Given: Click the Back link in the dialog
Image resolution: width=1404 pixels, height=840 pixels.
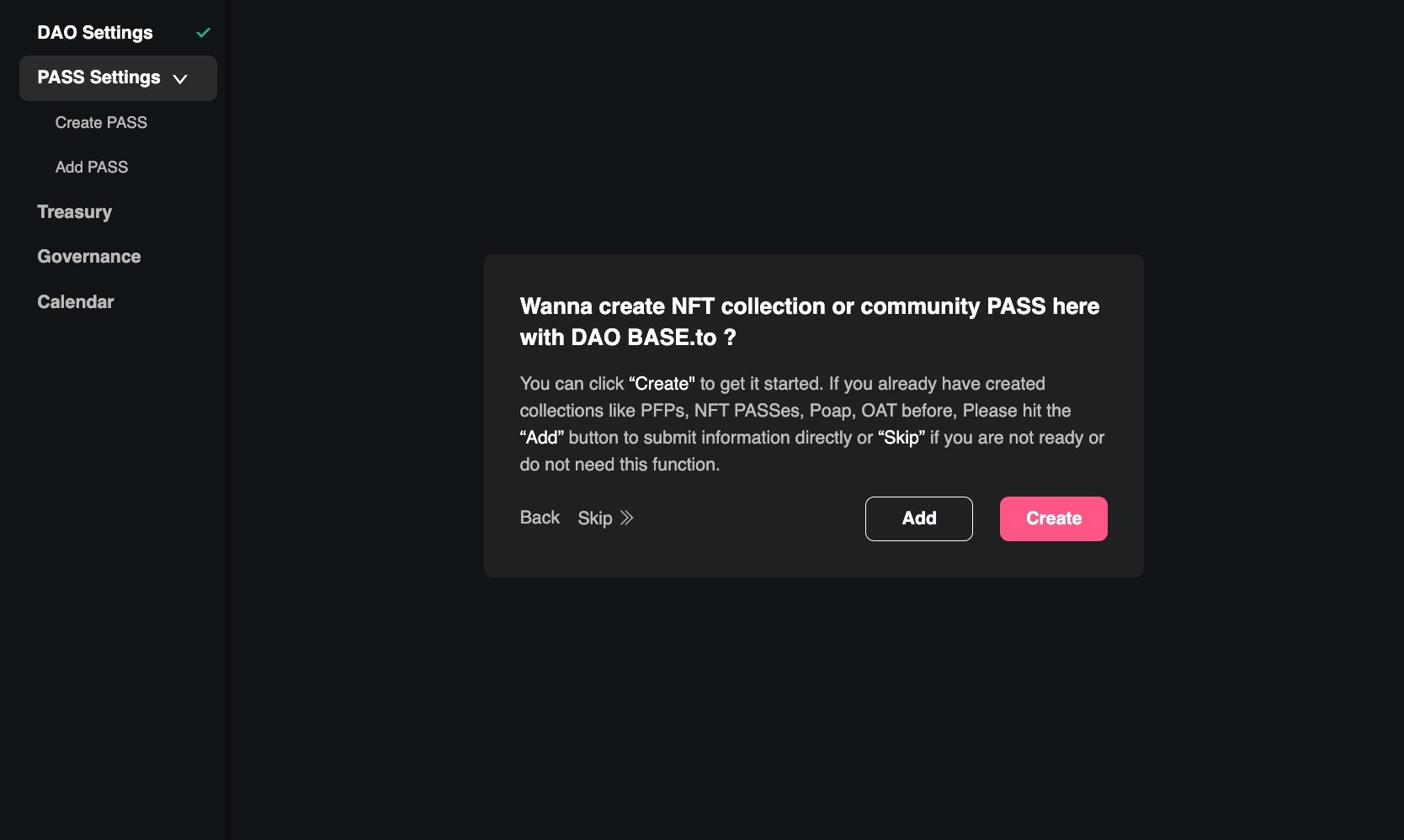Looking at the screenshot, I should [x=540, y=518].
